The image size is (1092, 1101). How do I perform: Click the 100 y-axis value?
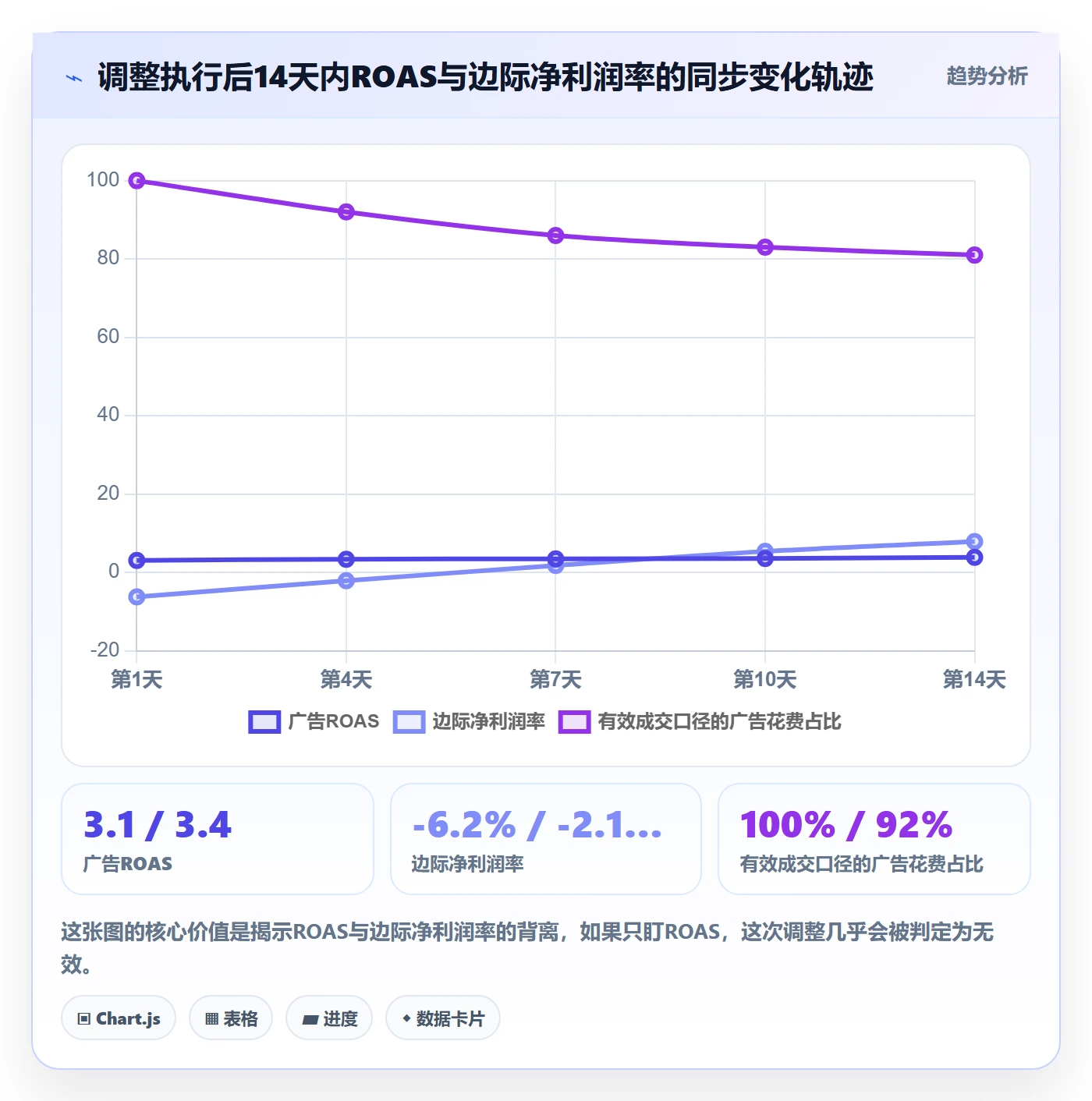tap(103, 180)
